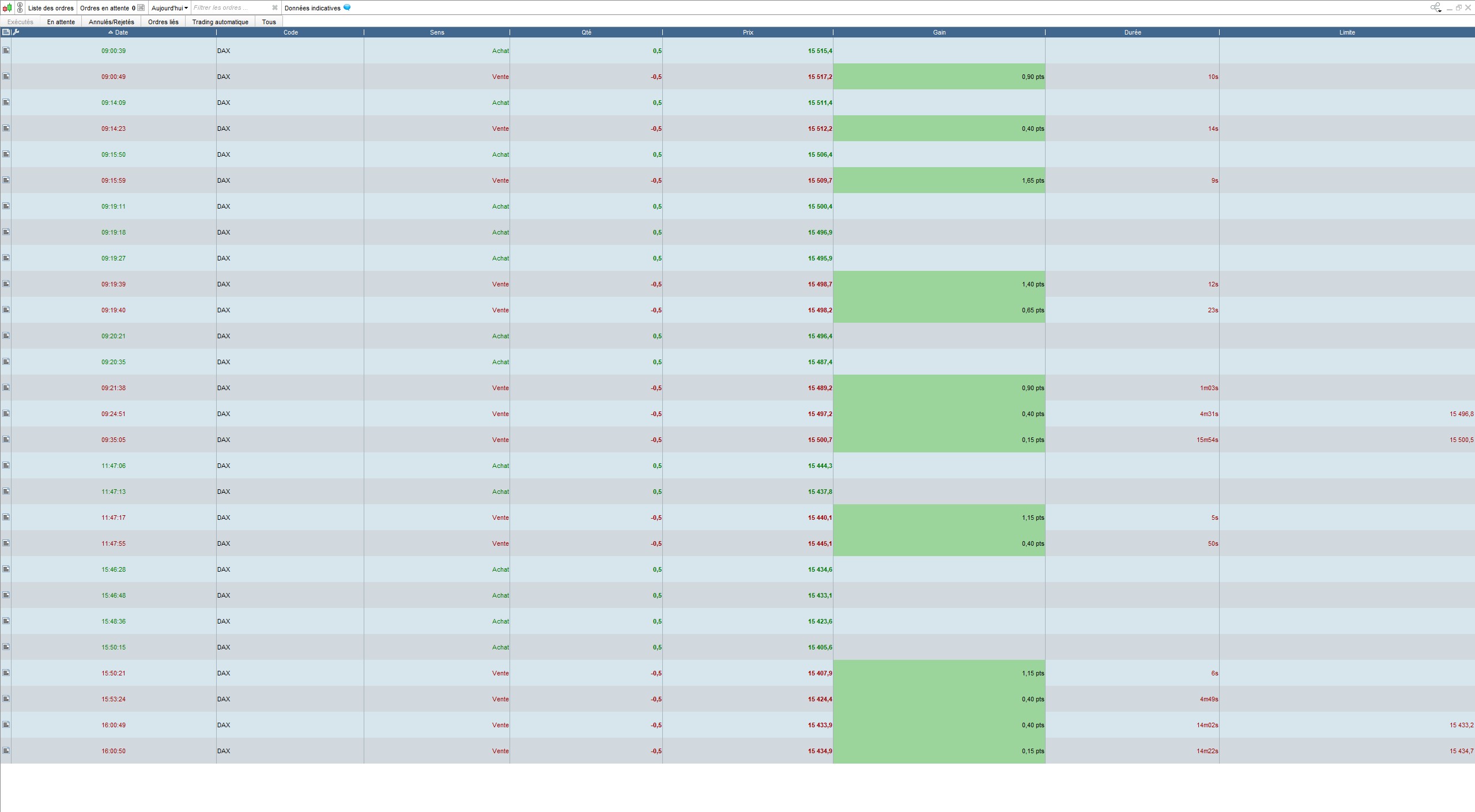This screenshot has width=1475, height=812.
Task: Click the list icon in table header corner
Action: pos(6,32)
